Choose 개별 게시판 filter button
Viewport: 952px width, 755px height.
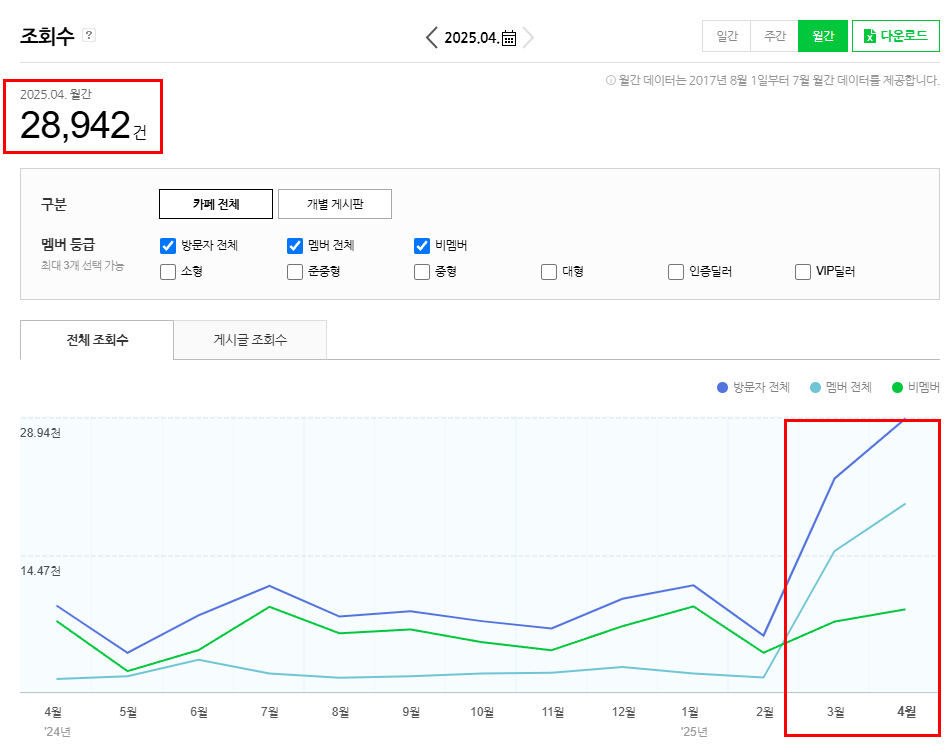tap(334, 204)
